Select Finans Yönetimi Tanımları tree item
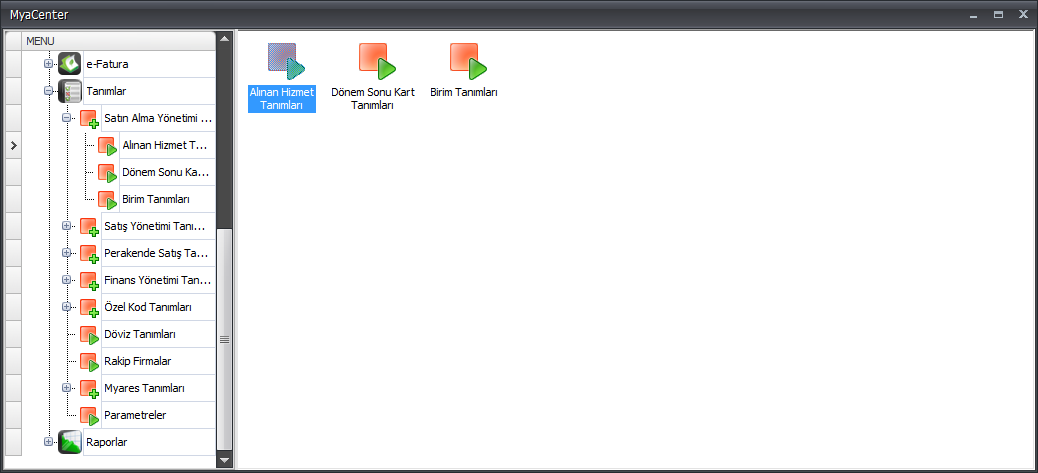Image resolution: width=1038 pixels, height=473 pixels. (x=158, y=280)
